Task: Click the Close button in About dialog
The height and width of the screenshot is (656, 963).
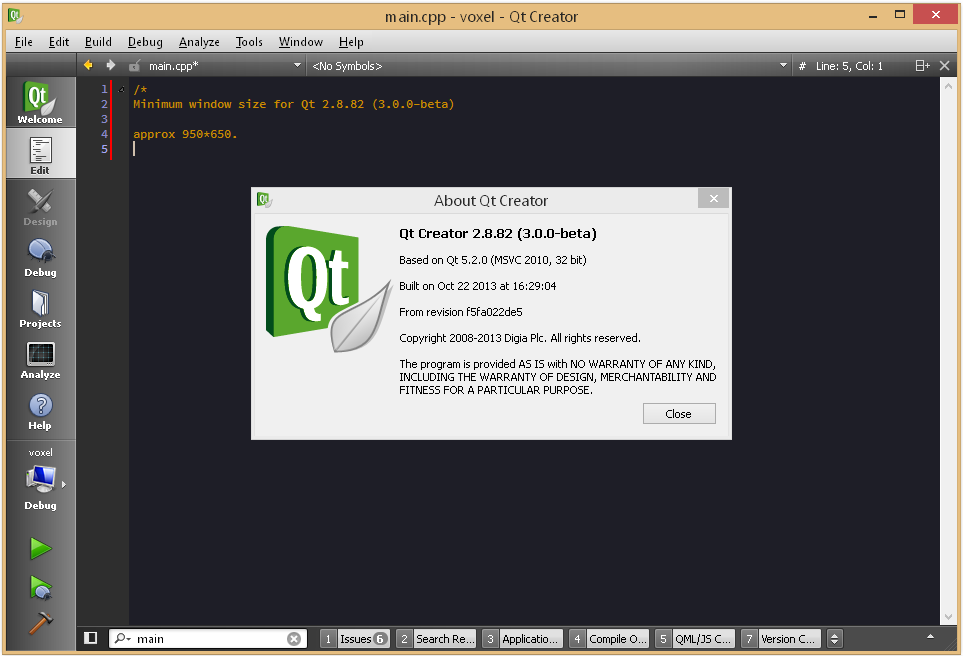Action: (679, 414)
